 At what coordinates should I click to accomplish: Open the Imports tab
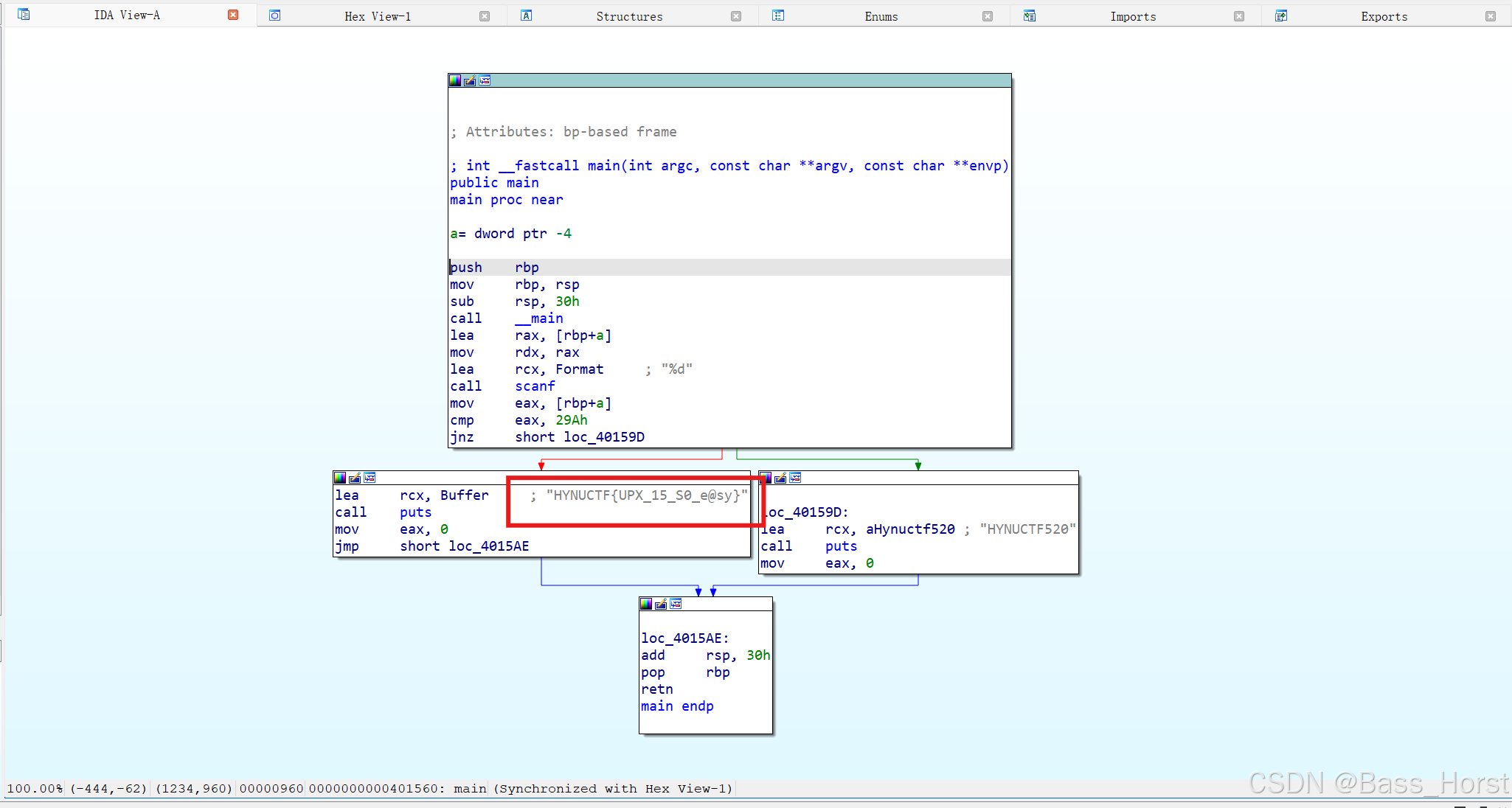1132,16
